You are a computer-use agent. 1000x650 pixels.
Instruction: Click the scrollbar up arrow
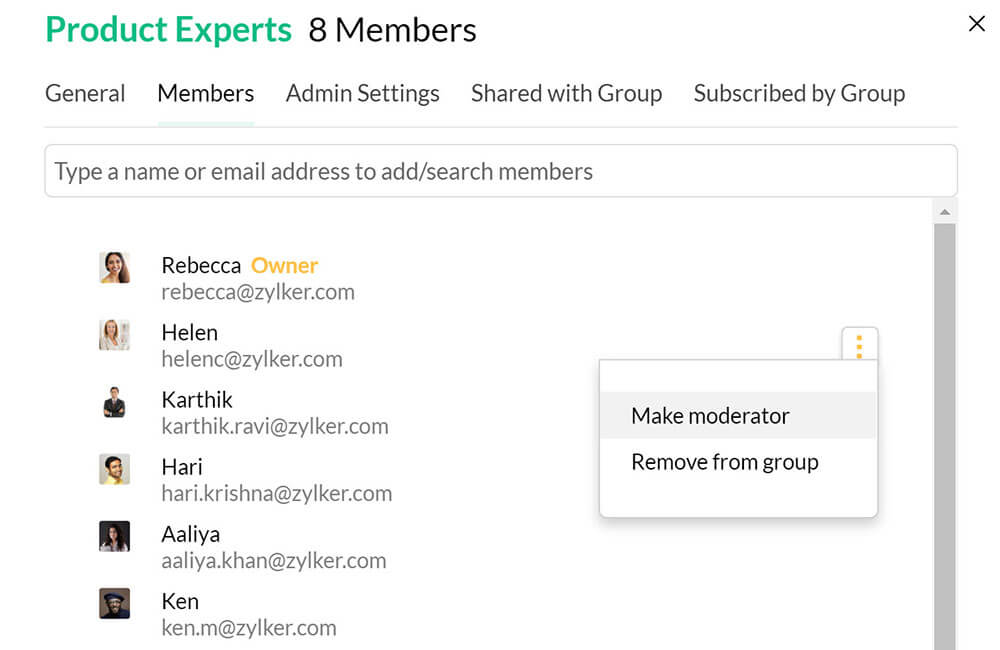pos(944,211)
